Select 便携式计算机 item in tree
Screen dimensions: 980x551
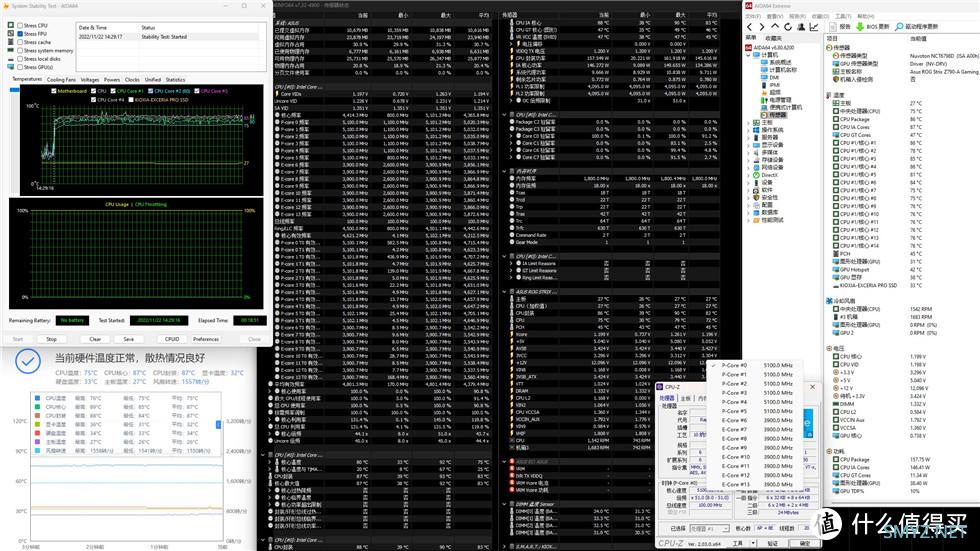coord(781,107)
